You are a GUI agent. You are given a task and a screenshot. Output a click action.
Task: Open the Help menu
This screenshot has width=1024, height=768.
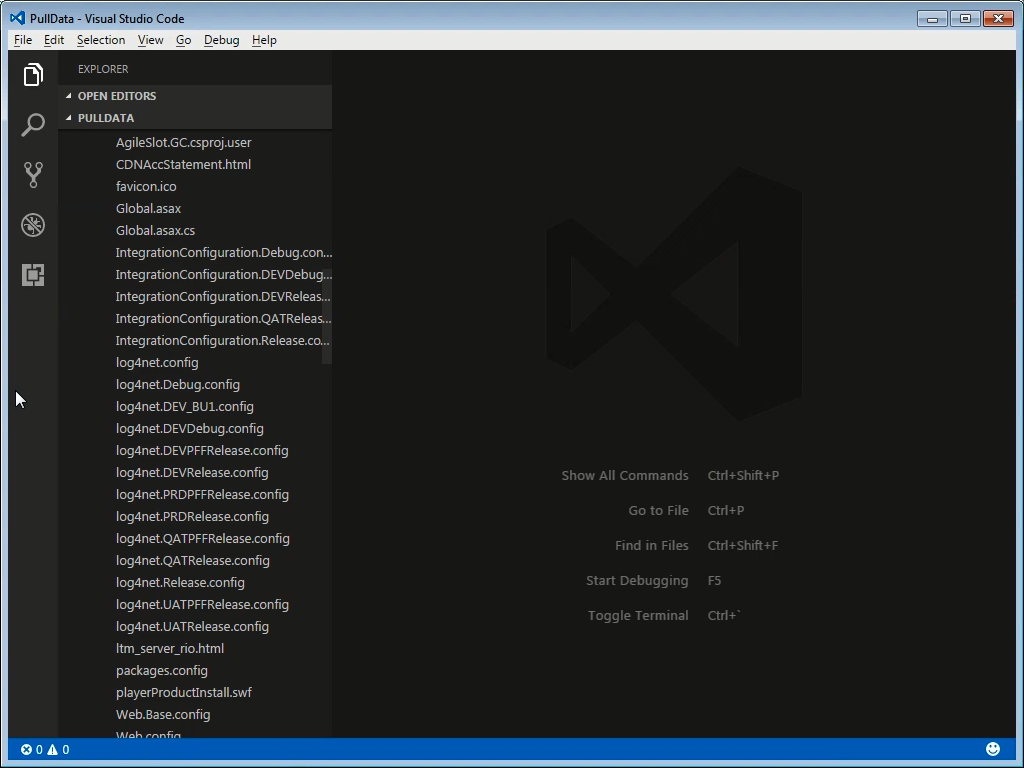264,40
